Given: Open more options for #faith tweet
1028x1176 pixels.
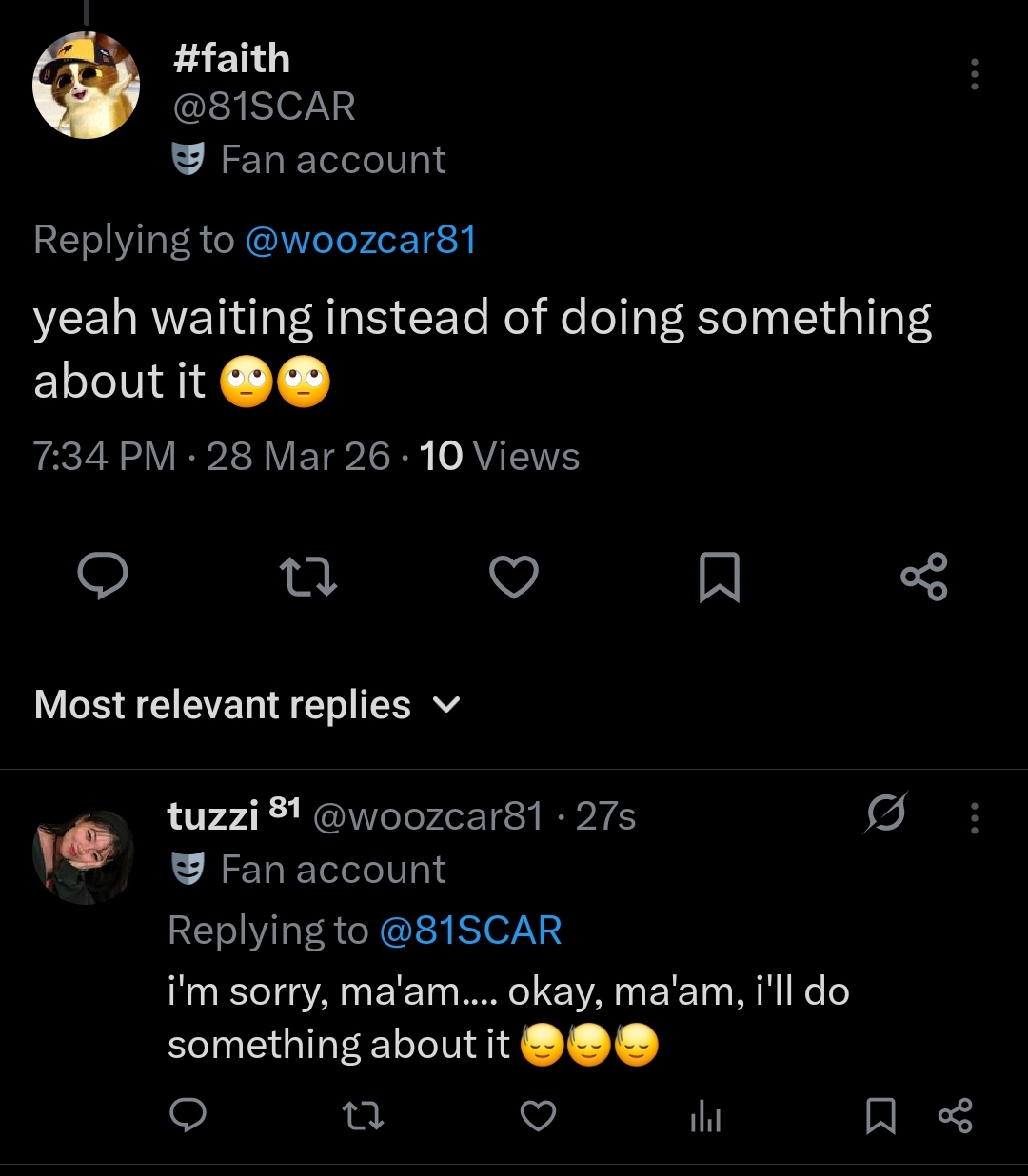Looking at the screenshot, I should pos(974,74).
